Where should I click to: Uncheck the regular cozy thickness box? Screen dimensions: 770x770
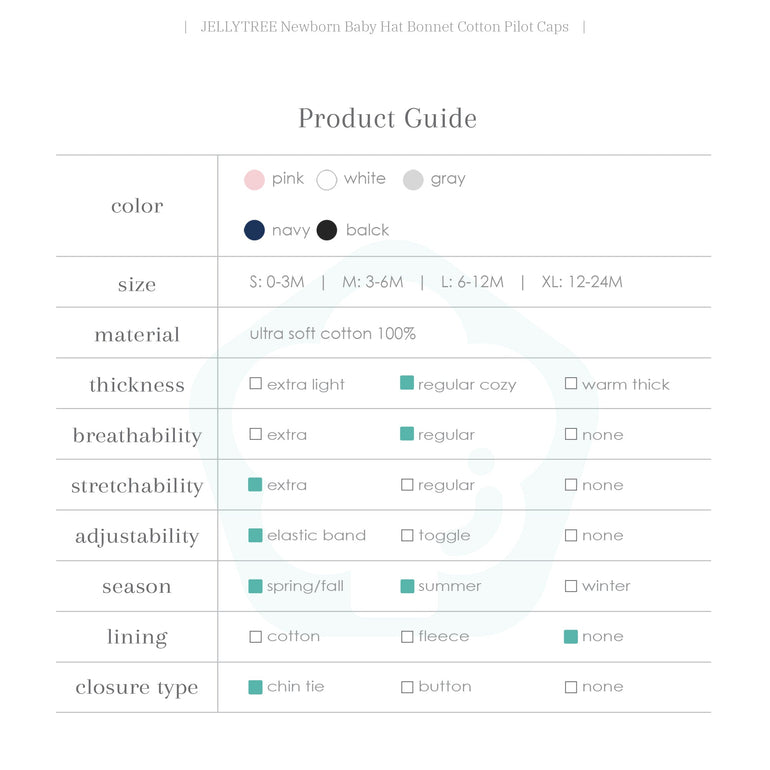[407, 383]
